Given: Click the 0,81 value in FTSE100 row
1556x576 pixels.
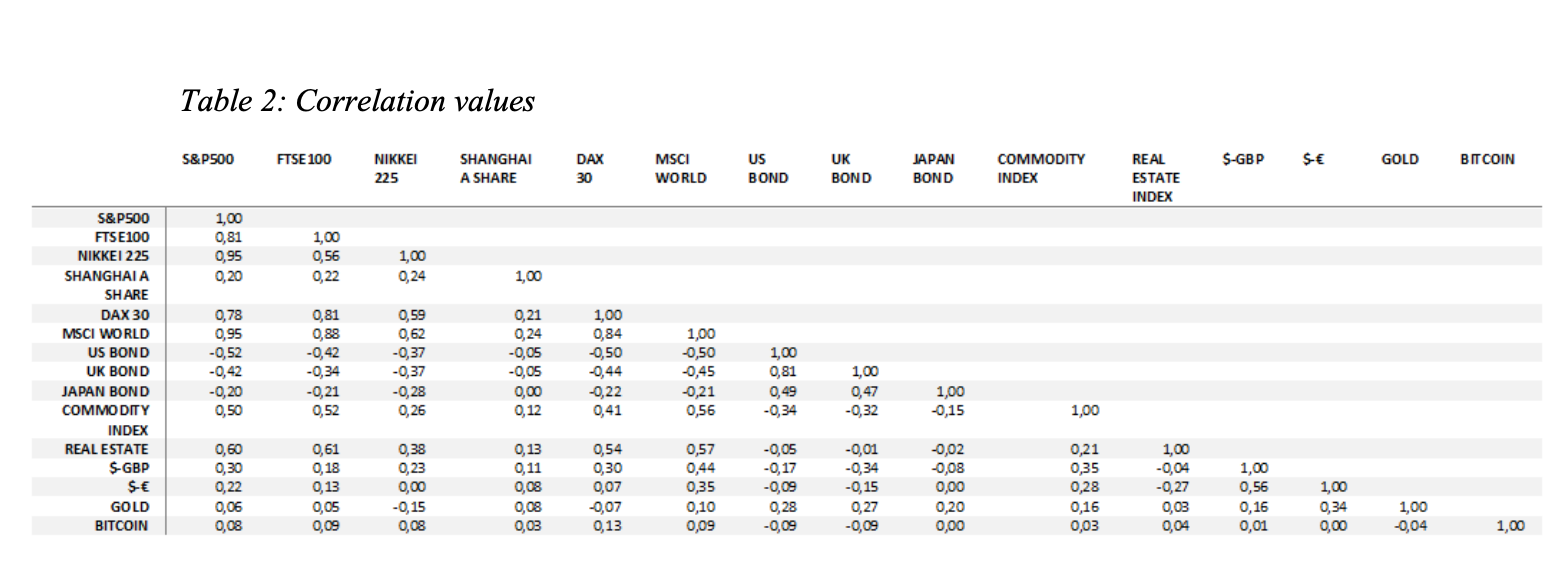Looking at the screenshot, I should point(229,237).
